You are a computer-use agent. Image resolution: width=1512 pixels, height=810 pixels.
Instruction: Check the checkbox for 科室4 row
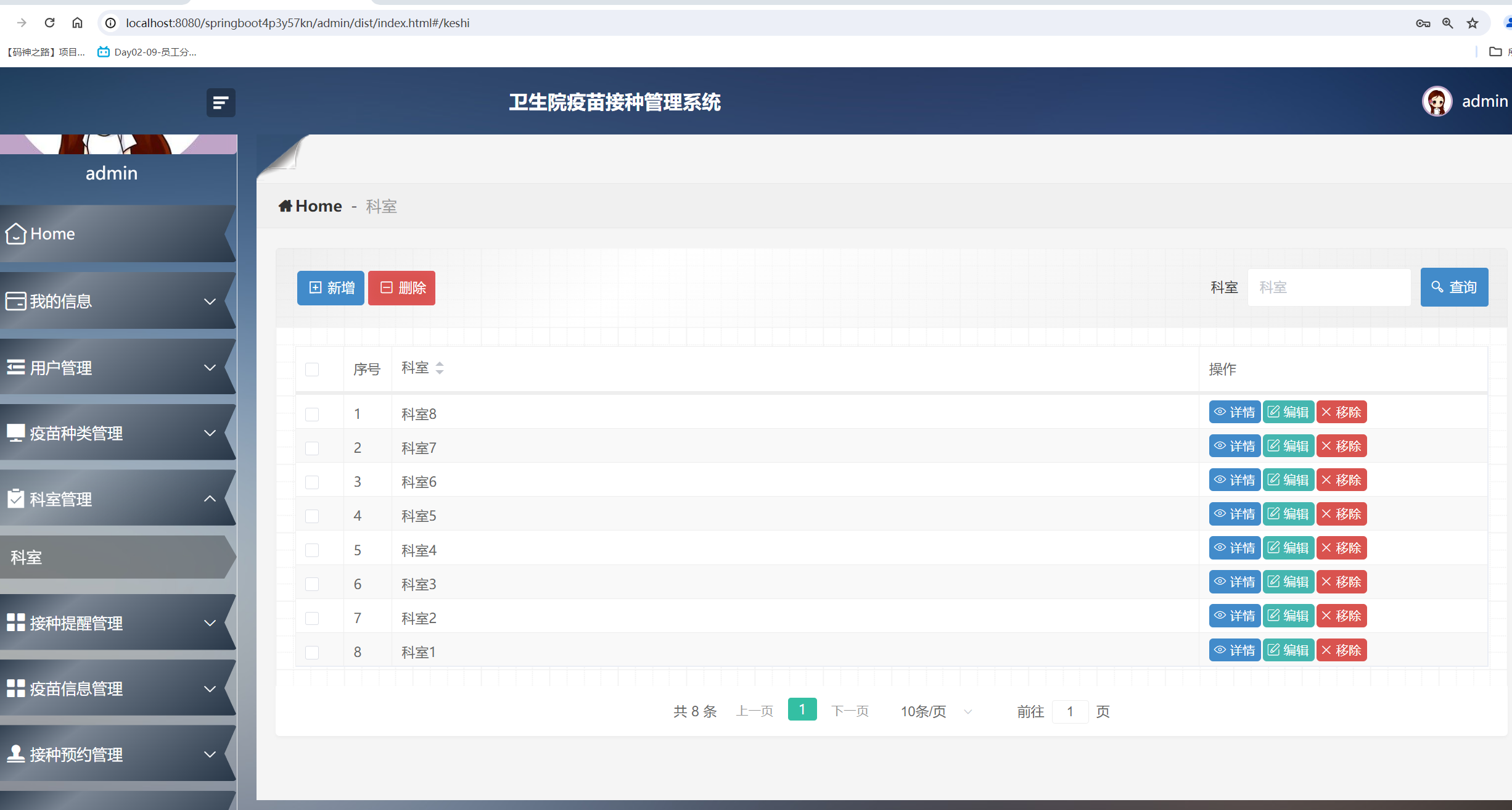312,550
